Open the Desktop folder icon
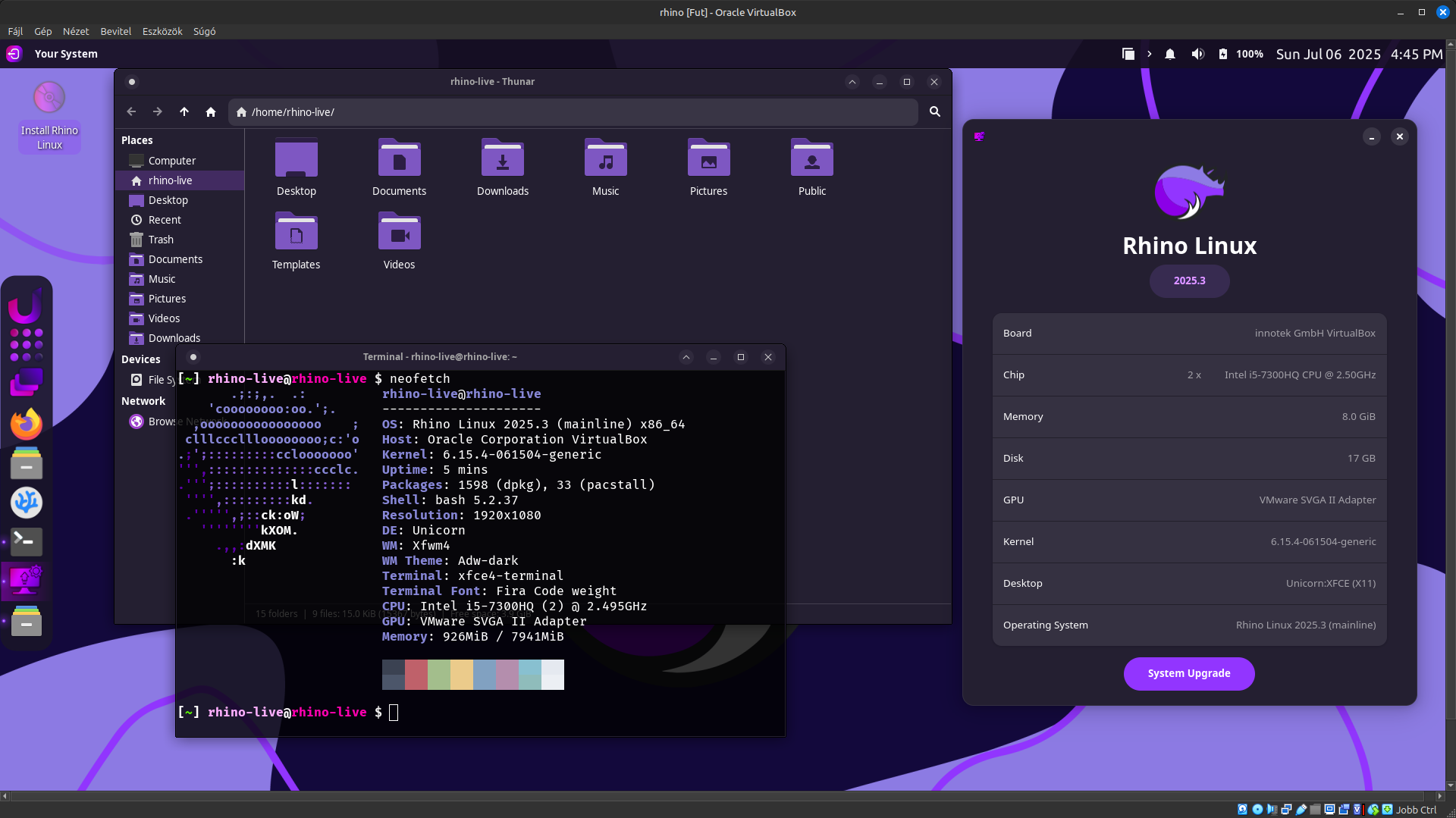Image resolution: width=1456 pixels, height=818 pixels. click(296, 168)
